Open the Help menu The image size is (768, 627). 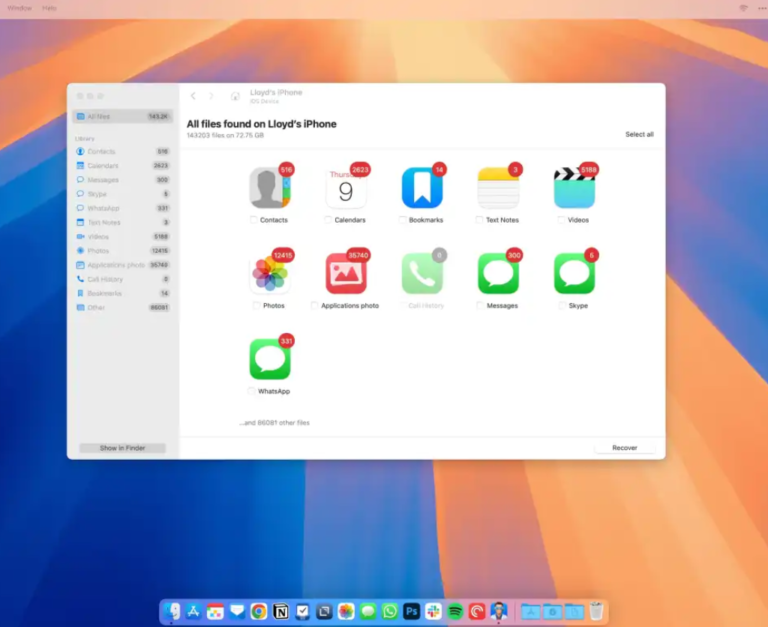[x=49, y=8]
